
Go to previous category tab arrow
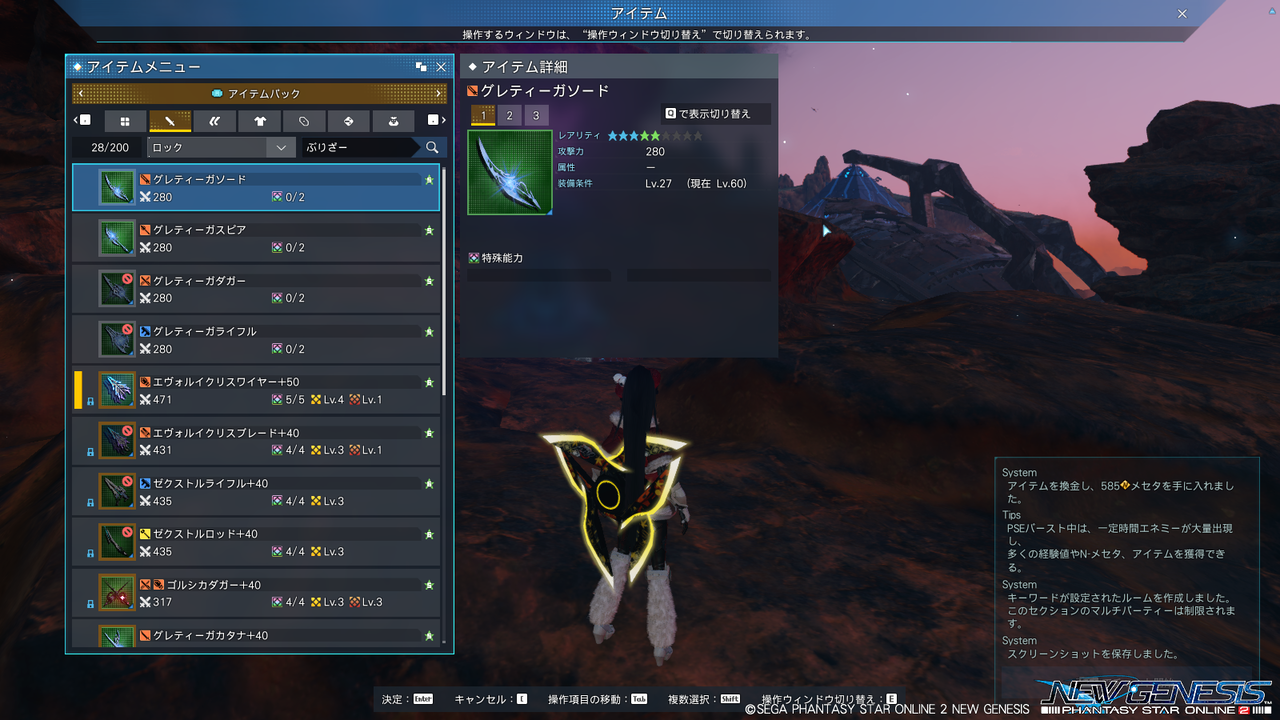pyautogui.click(x=83, y=120)
